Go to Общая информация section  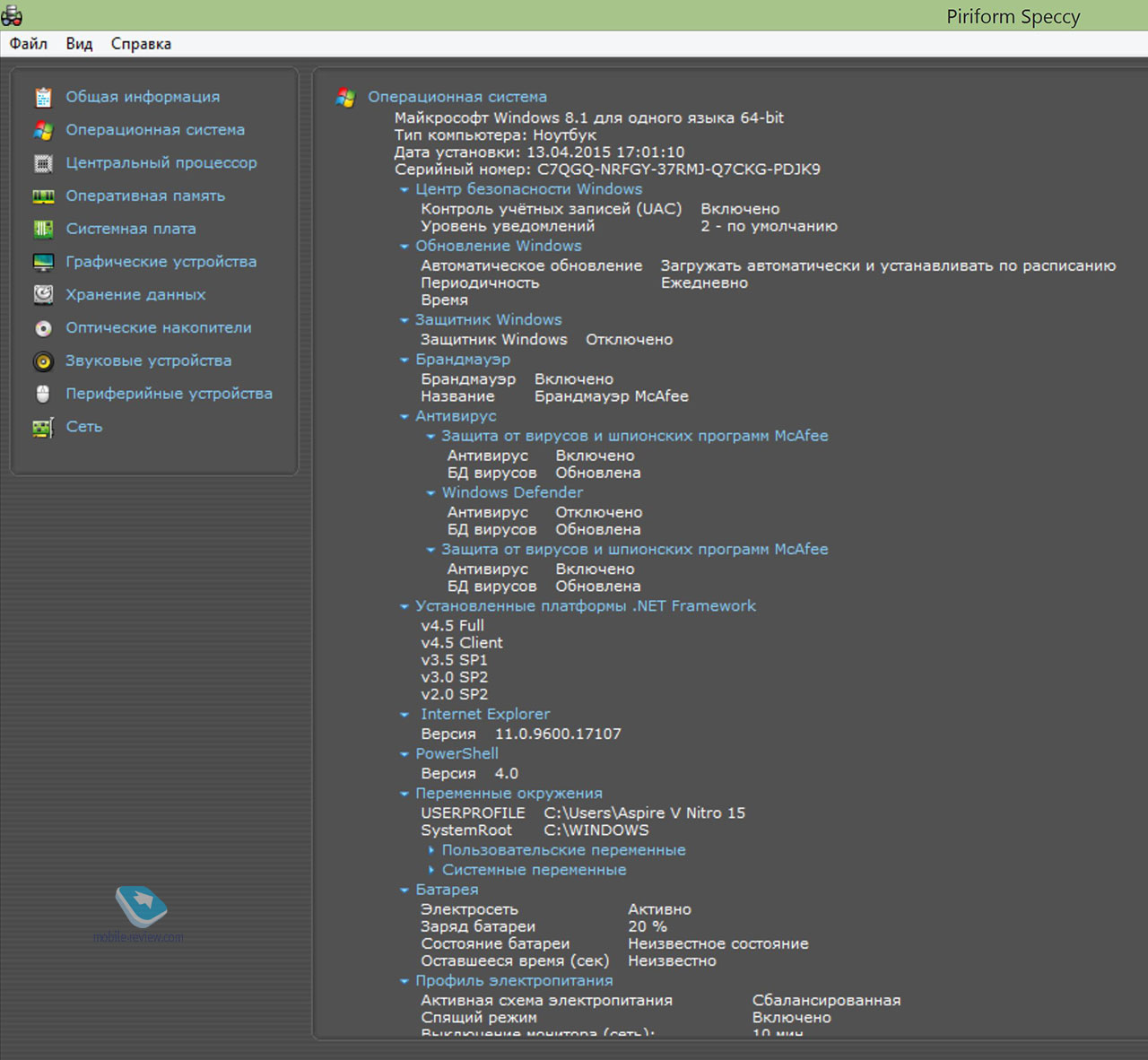[143, 97]
